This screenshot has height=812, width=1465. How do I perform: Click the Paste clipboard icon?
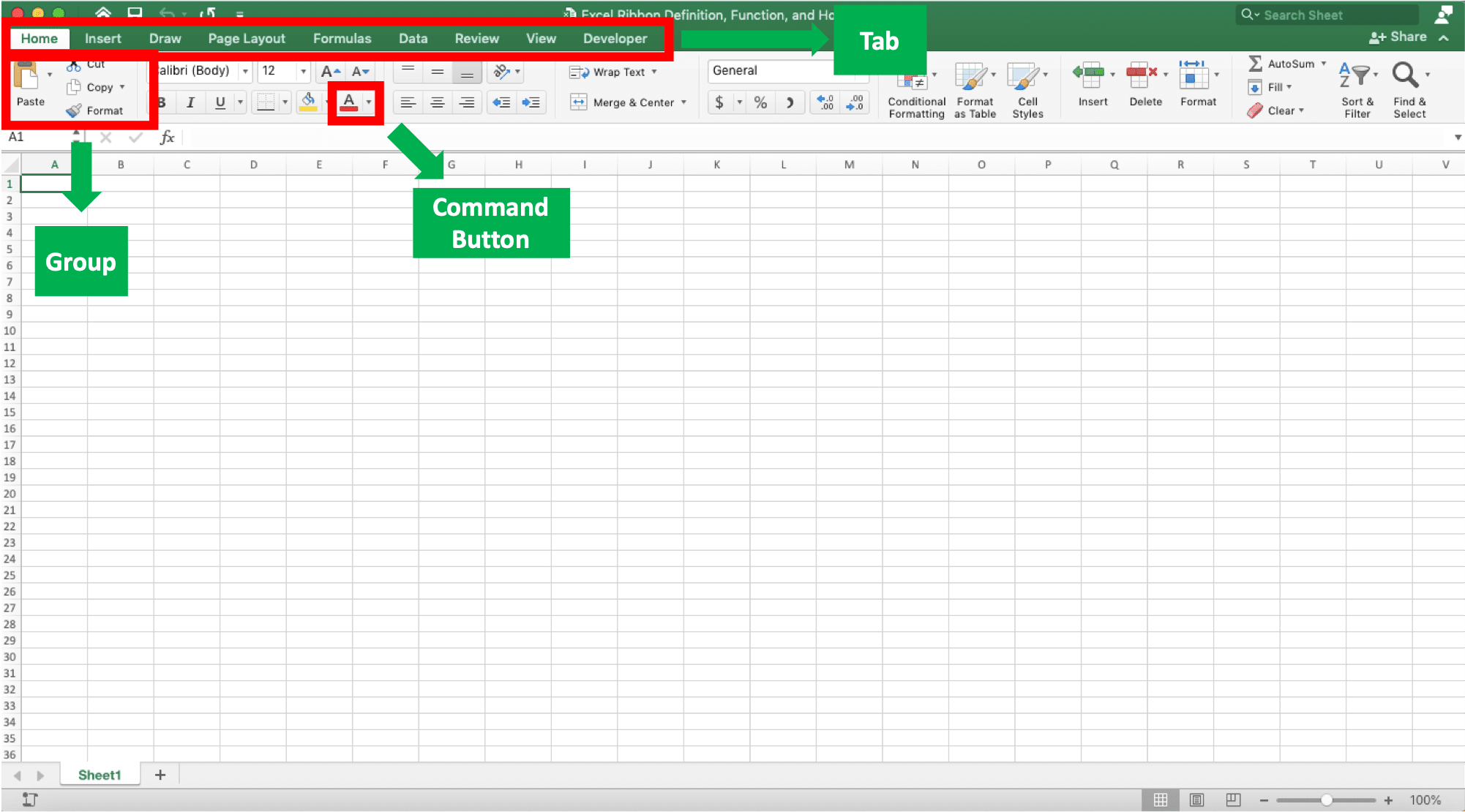[26, 76]
